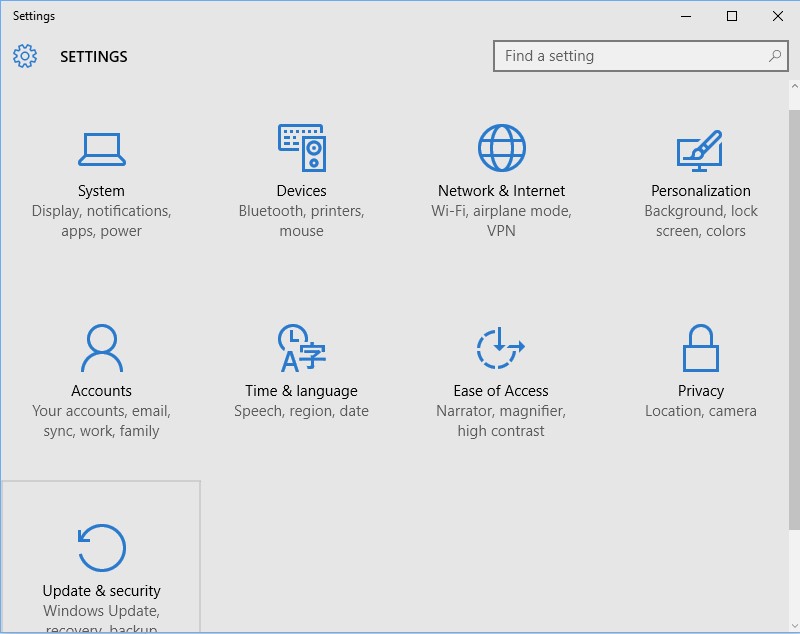Click the Personalization category title
The width and height of the screenshot is (800, 634).
tap(701, 191)
